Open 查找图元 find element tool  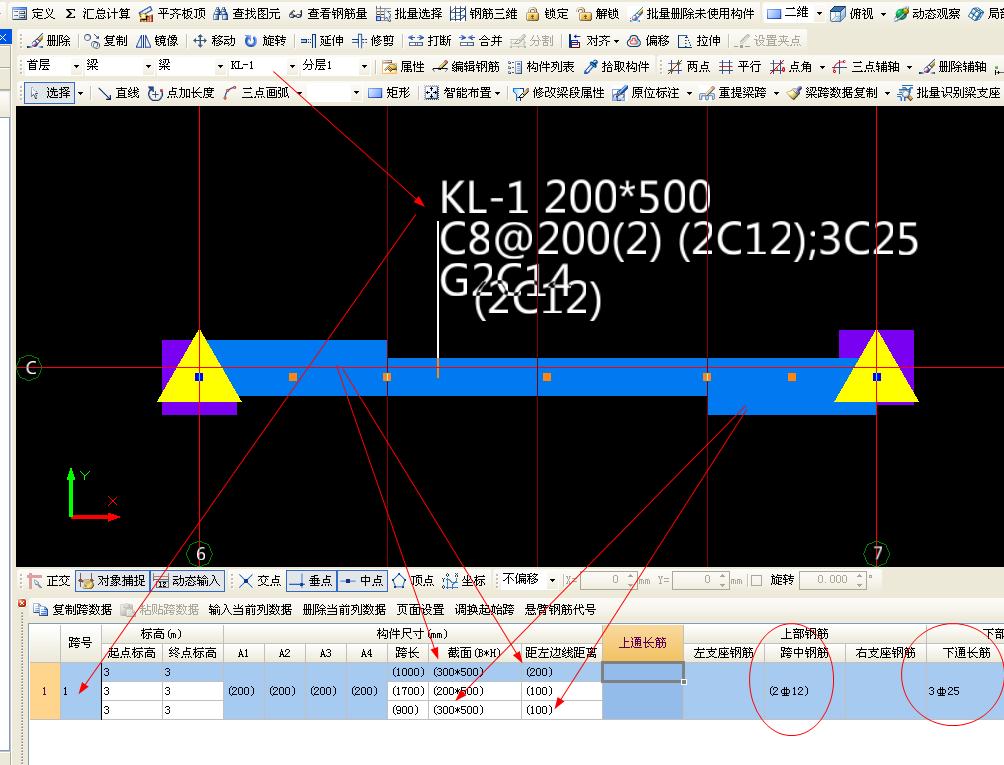point(247,13)
